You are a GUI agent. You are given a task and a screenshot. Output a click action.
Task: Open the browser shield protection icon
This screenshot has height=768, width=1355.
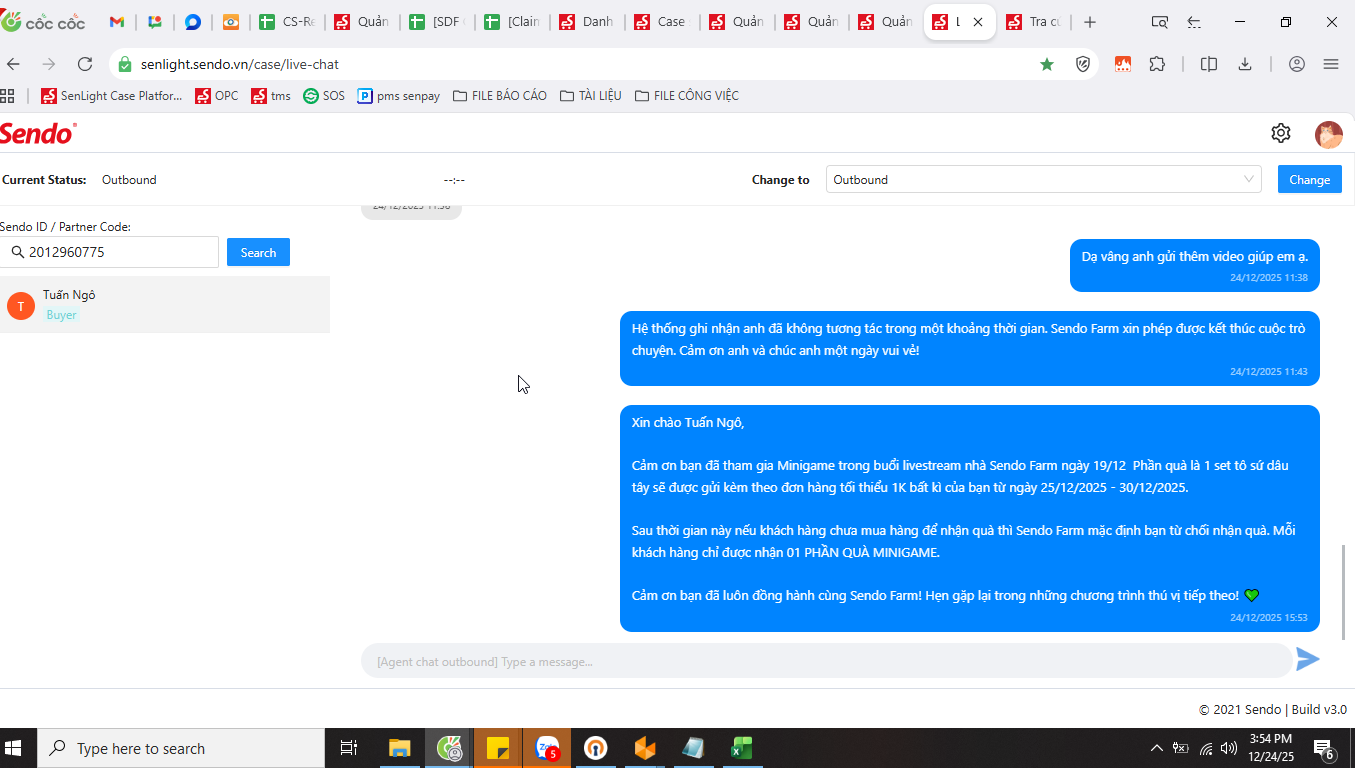[x=1083, y=64]
